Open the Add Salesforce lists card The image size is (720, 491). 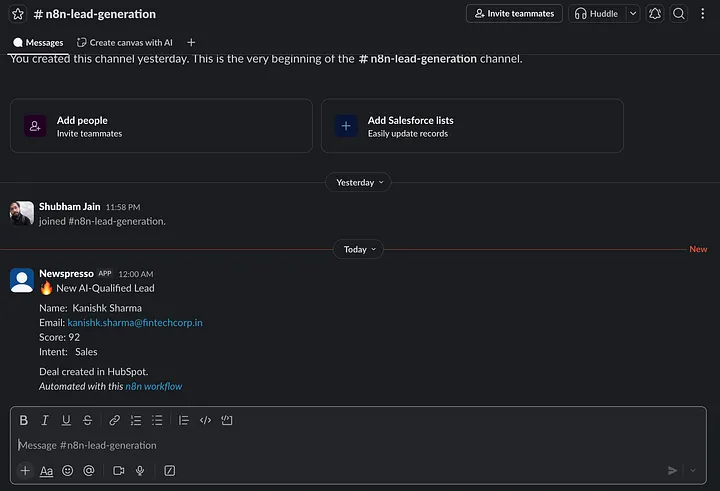pyautogui.click(x=472, y=126)
